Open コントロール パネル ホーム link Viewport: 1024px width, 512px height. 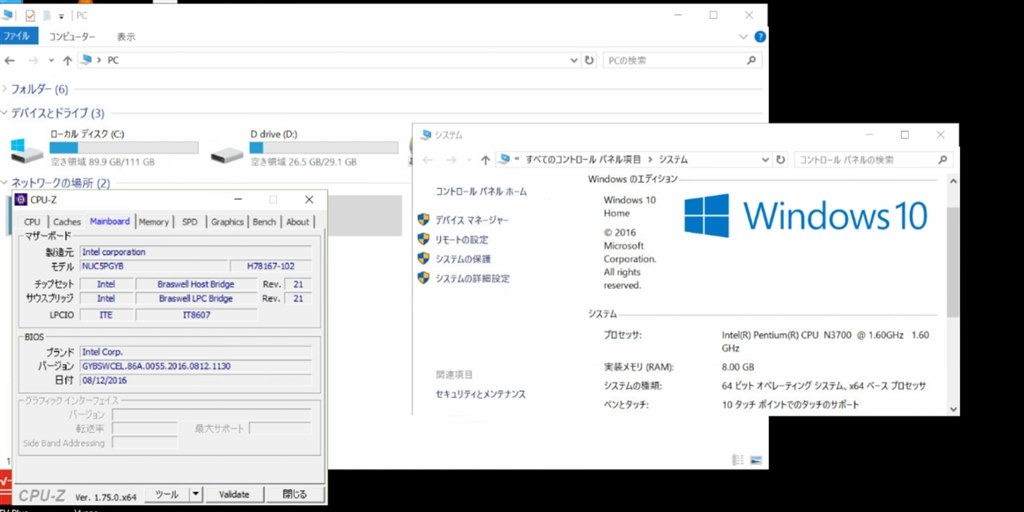(x=481, y=192)
